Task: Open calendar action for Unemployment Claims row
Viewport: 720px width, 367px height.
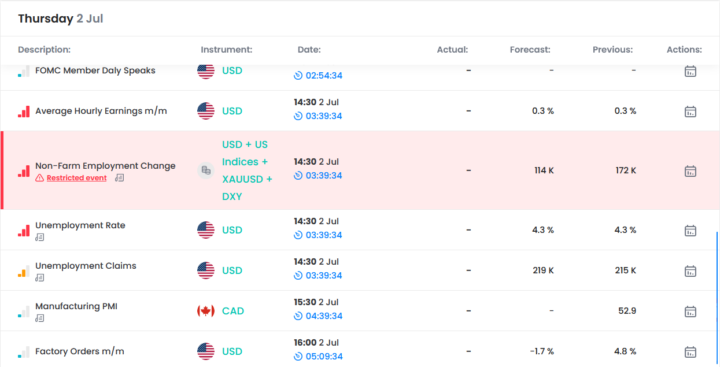Action: point(690,271)
